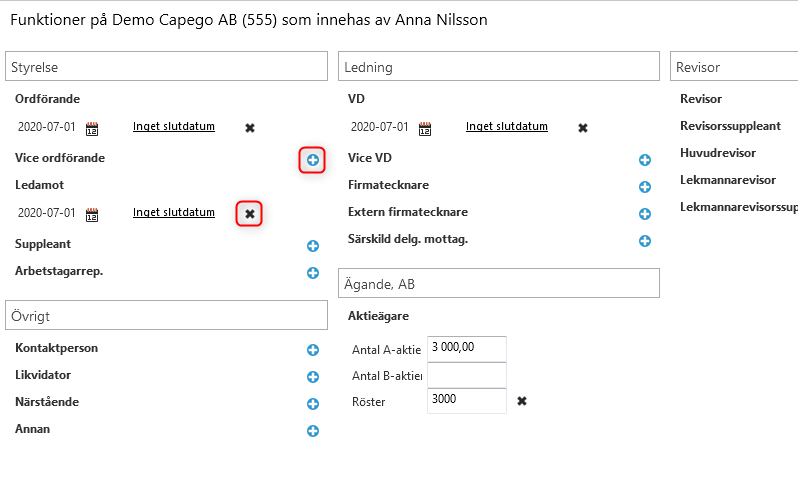Viewport: 798px width, 480px height.
Task: Add Firmatecknare function
Action: [x=644, y=187]
